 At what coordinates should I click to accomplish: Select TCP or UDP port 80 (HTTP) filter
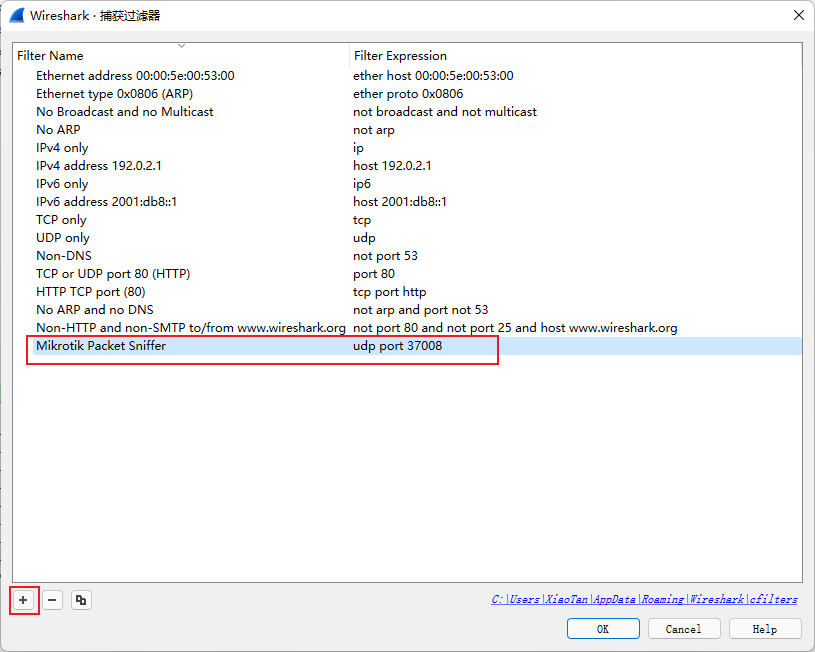click(x=113, y=274)
